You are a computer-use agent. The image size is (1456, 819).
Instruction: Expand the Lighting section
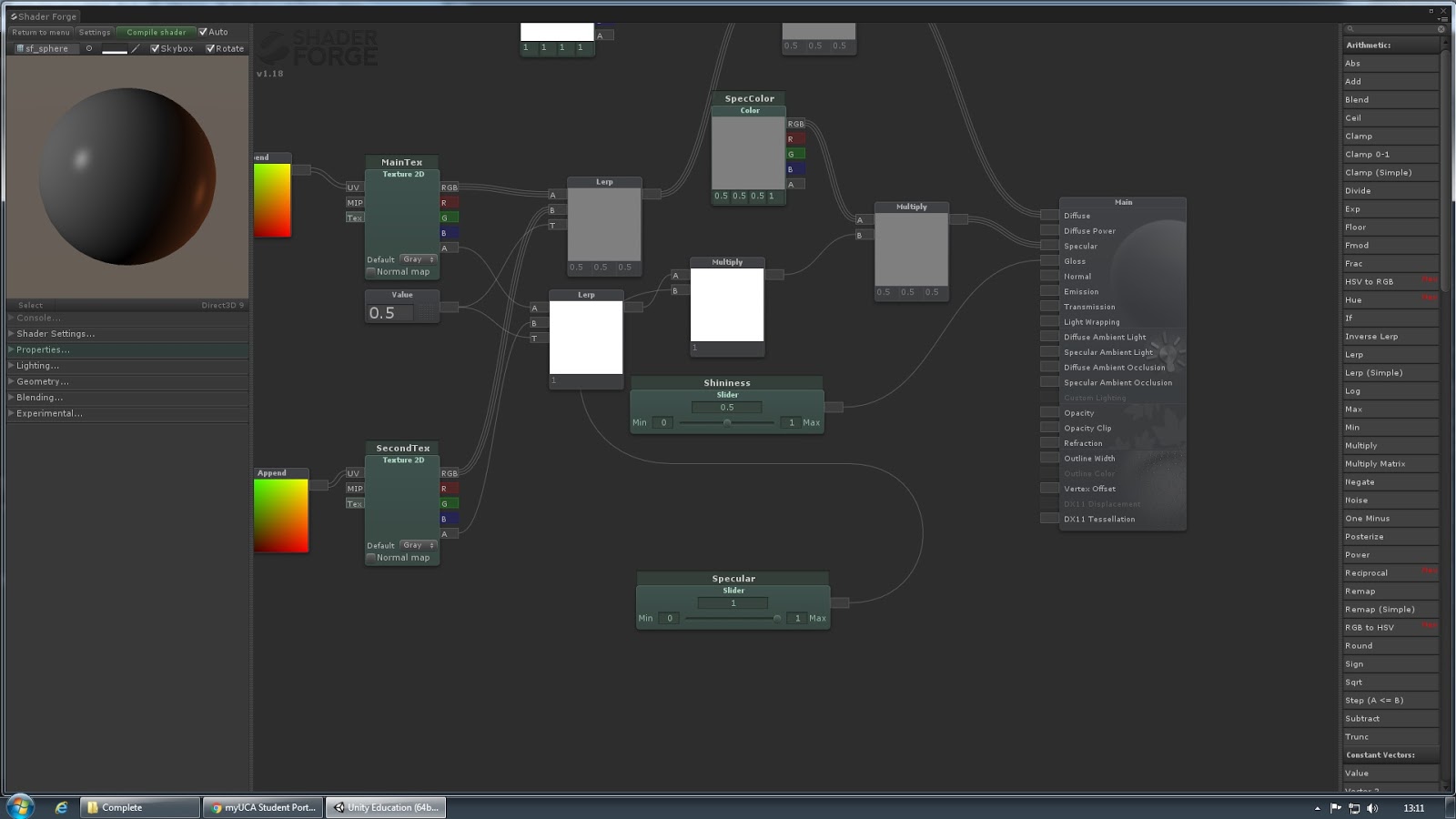point(36,365)
